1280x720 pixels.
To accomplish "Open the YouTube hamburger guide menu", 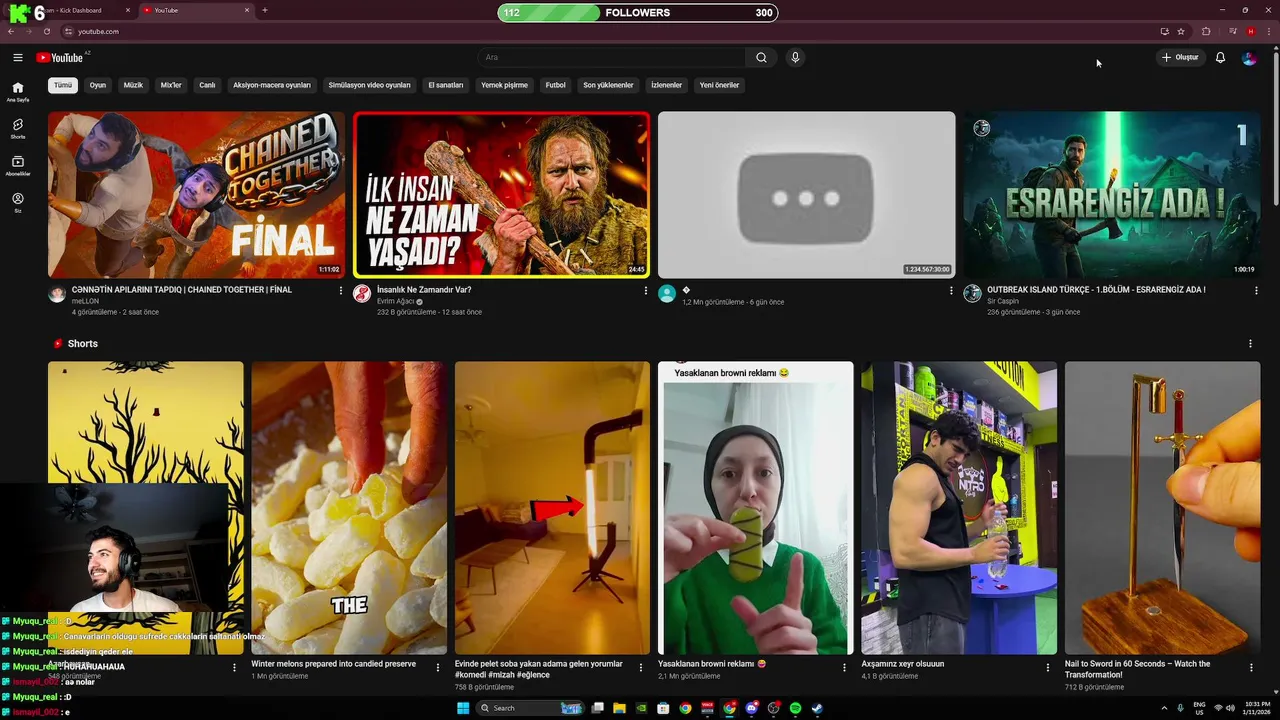I will click(18, 57).
